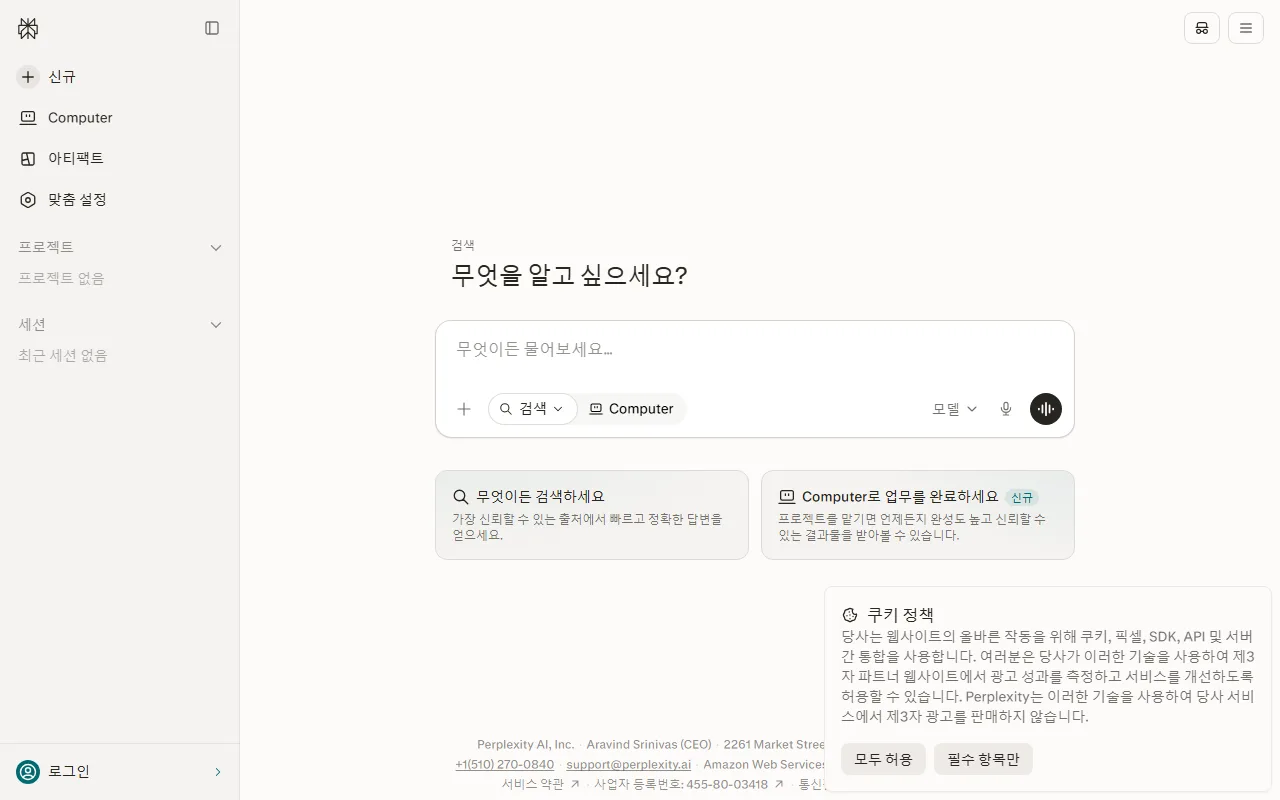Click the 신규 badge on Computer card
1280x800 pixels.
coord(1021,497)
